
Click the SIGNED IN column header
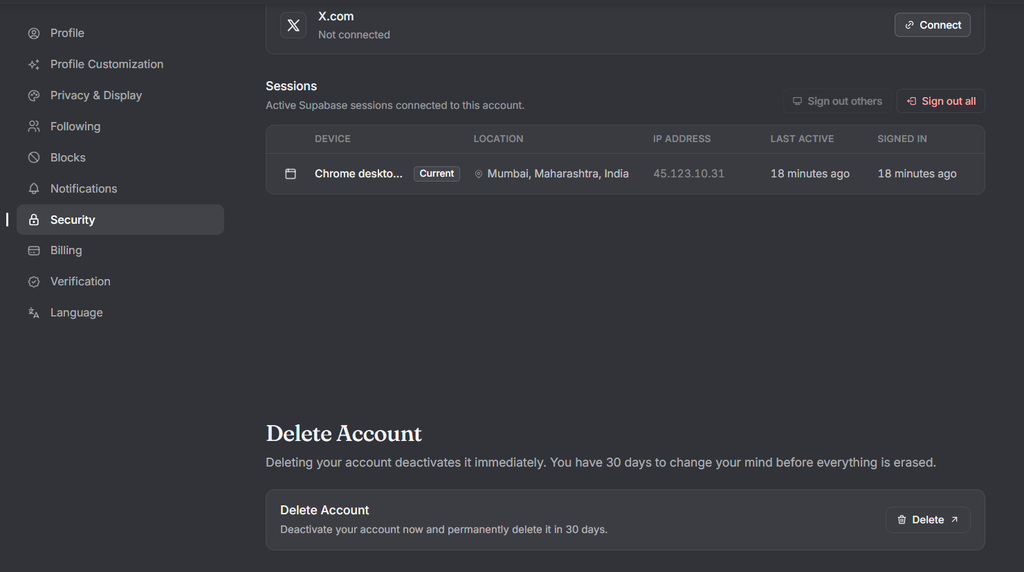point(902,139)
